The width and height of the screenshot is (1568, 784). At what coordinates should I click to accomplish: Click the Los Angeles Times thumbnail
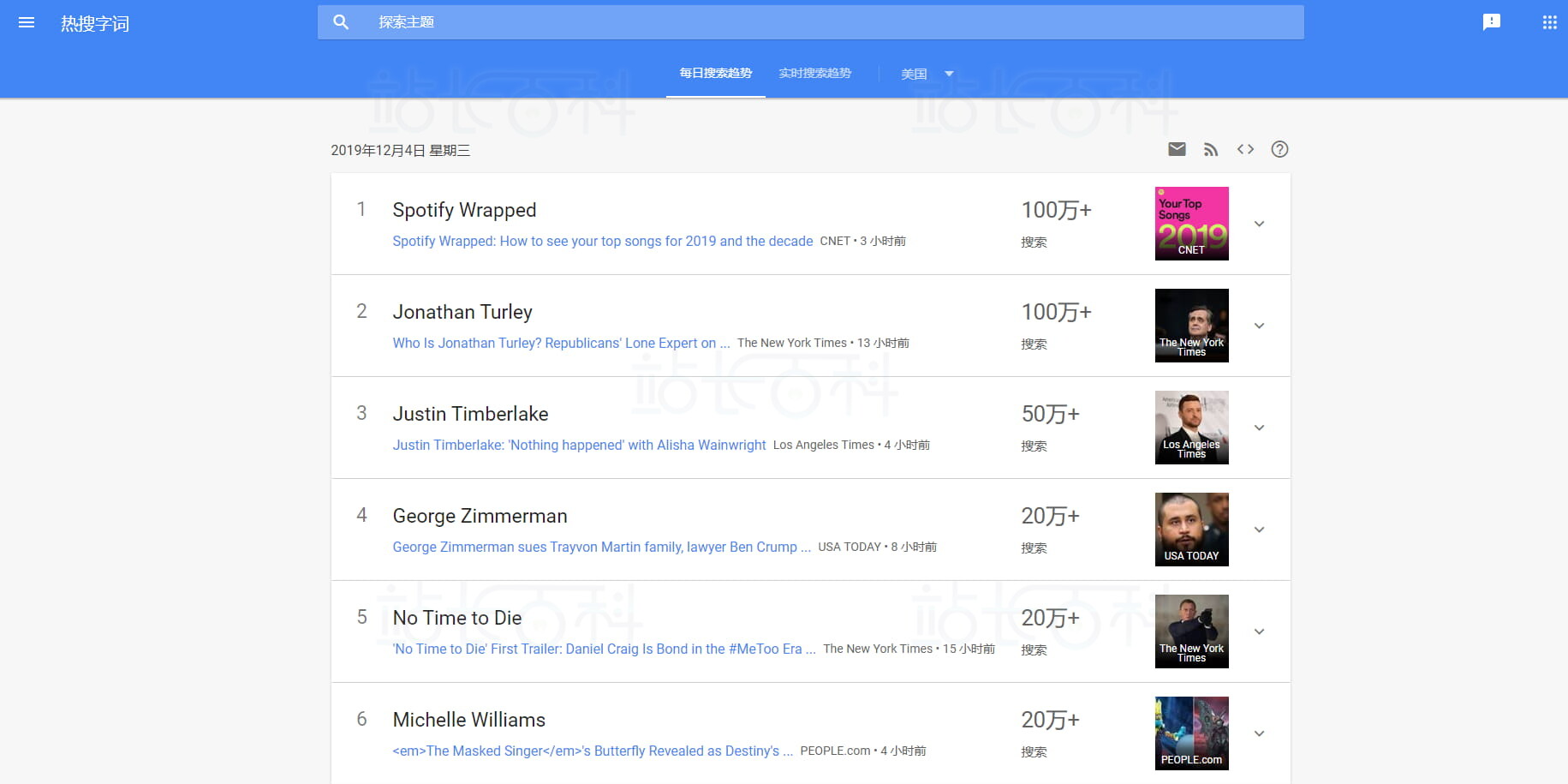1191,428
